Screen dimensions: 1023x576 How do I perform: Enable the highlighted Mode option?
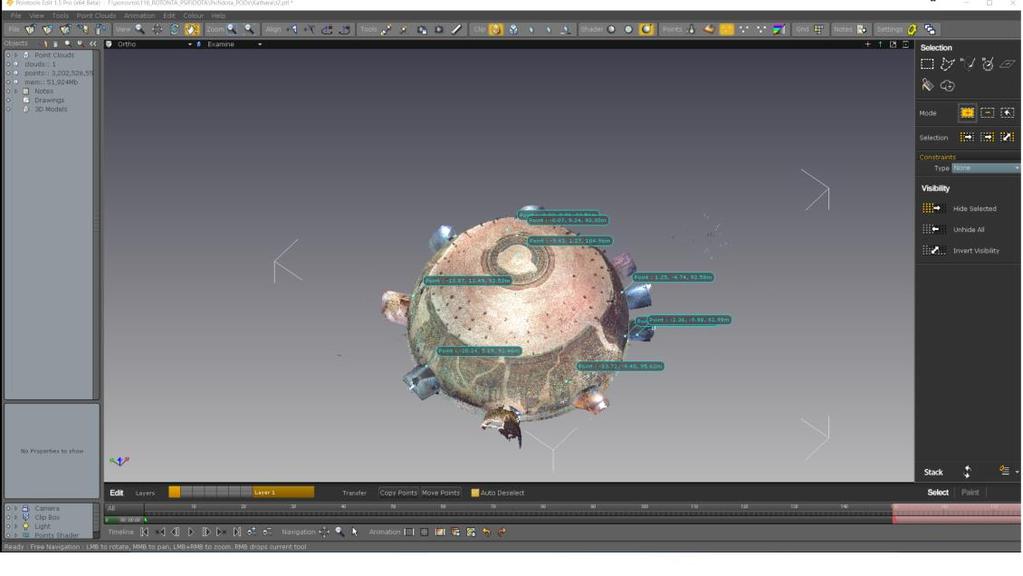[967, 113]
